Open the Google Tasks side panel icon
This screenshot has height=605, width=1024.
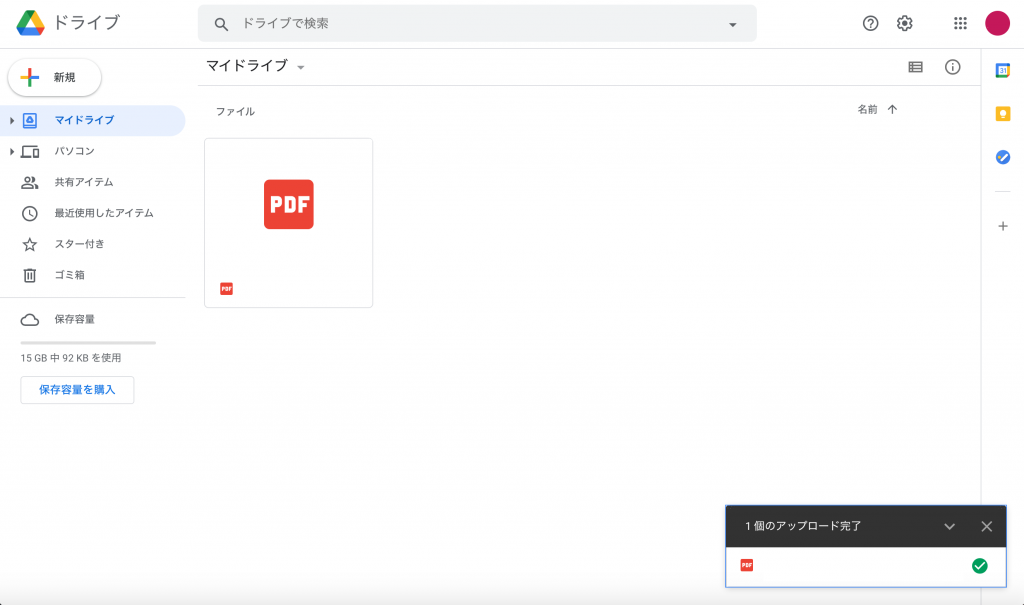(1003, 157)
